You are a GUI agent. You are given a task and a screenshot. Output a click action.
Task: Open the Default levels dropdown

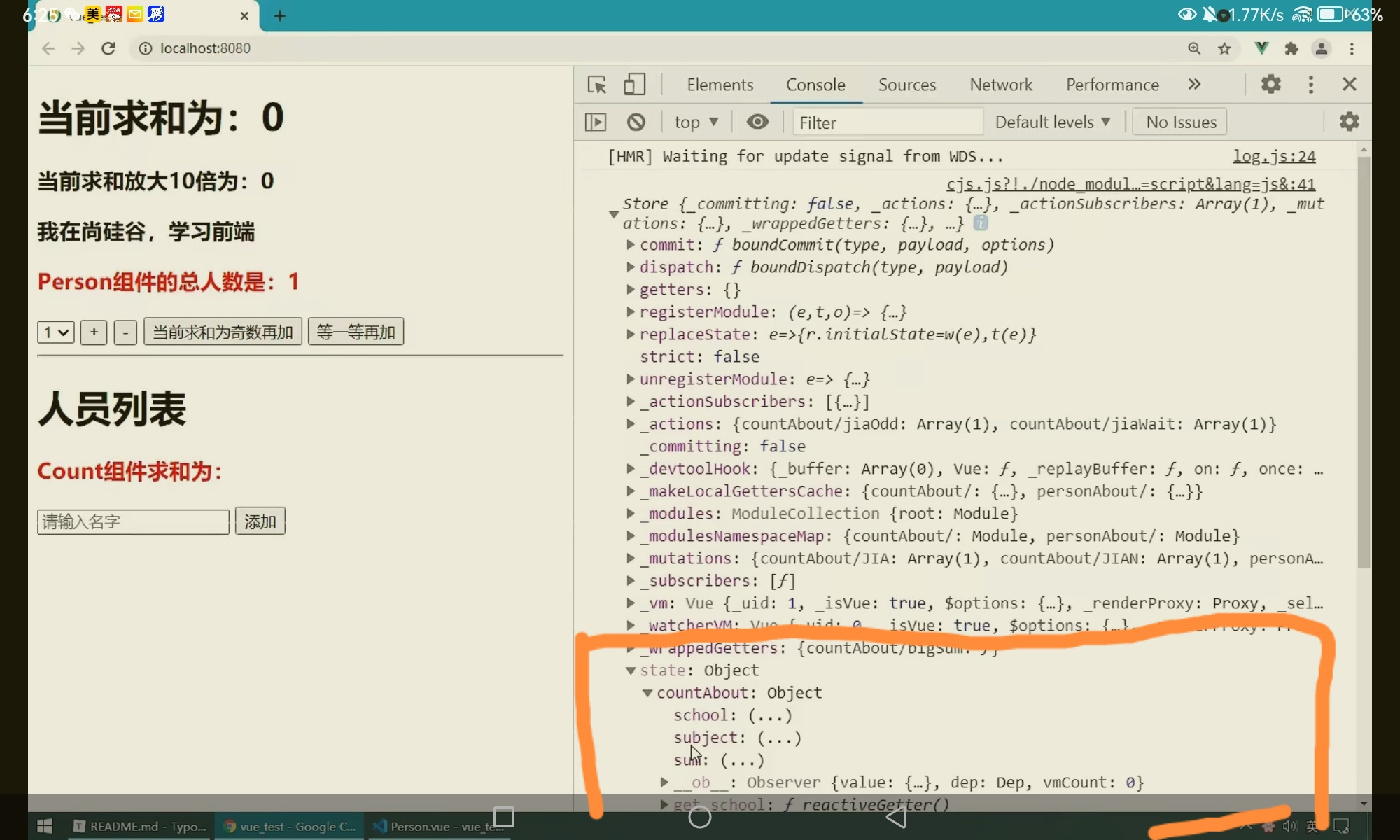[x=1052, y=122]
